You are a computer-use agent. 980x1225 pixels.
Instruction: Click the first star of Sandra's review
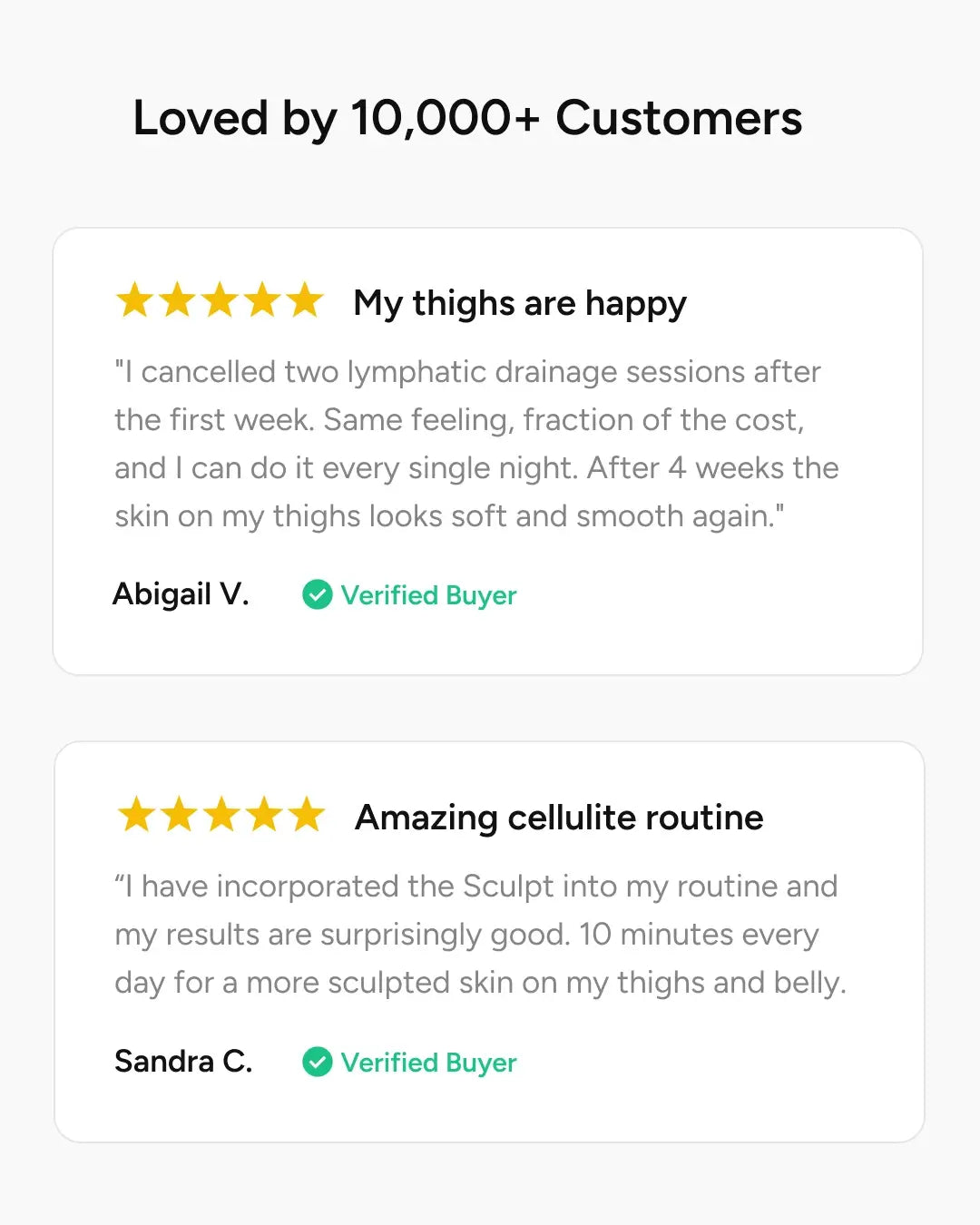tap(136, 814)
